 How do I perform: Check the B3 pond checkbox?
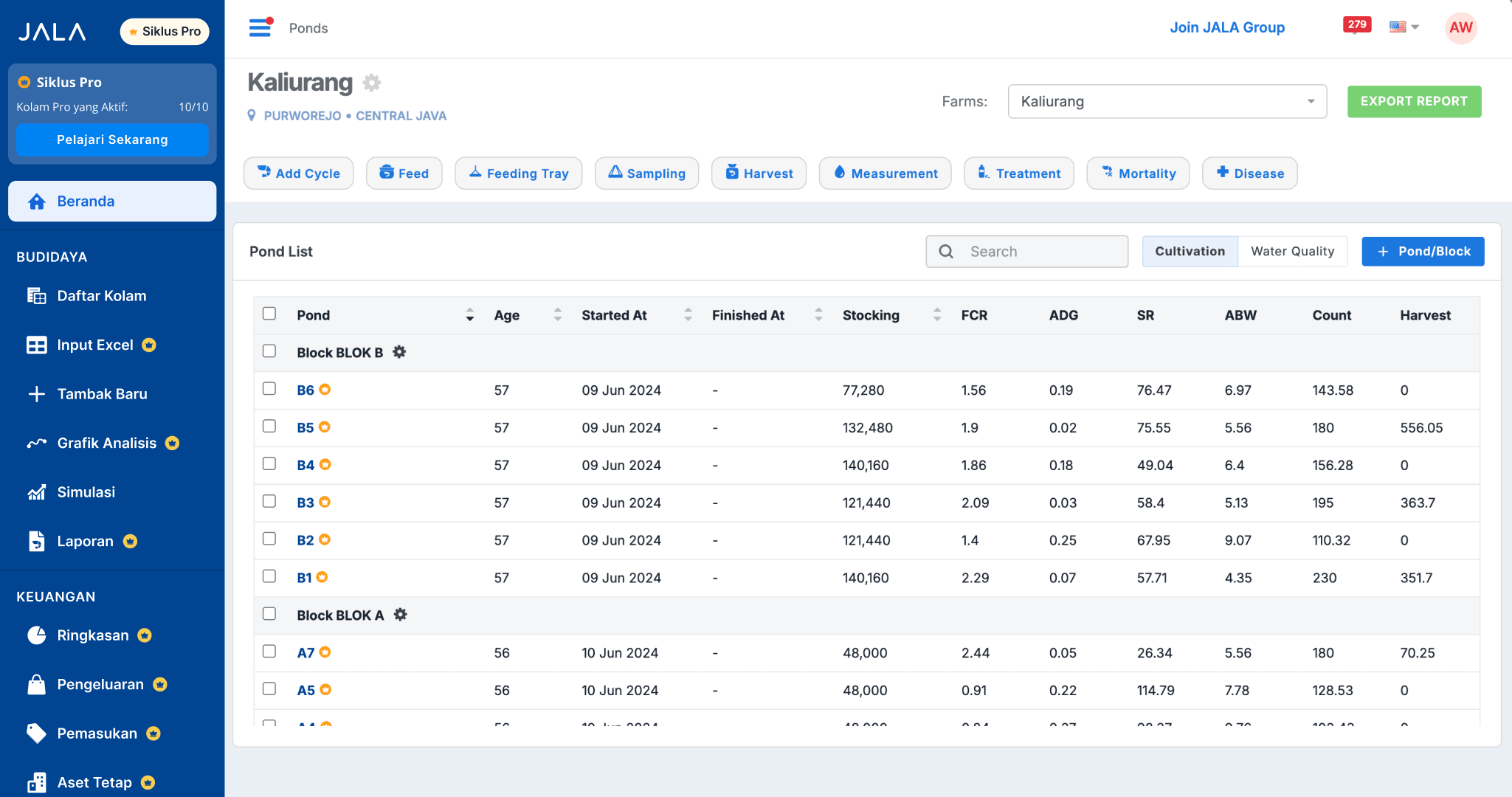click(269, 502)
